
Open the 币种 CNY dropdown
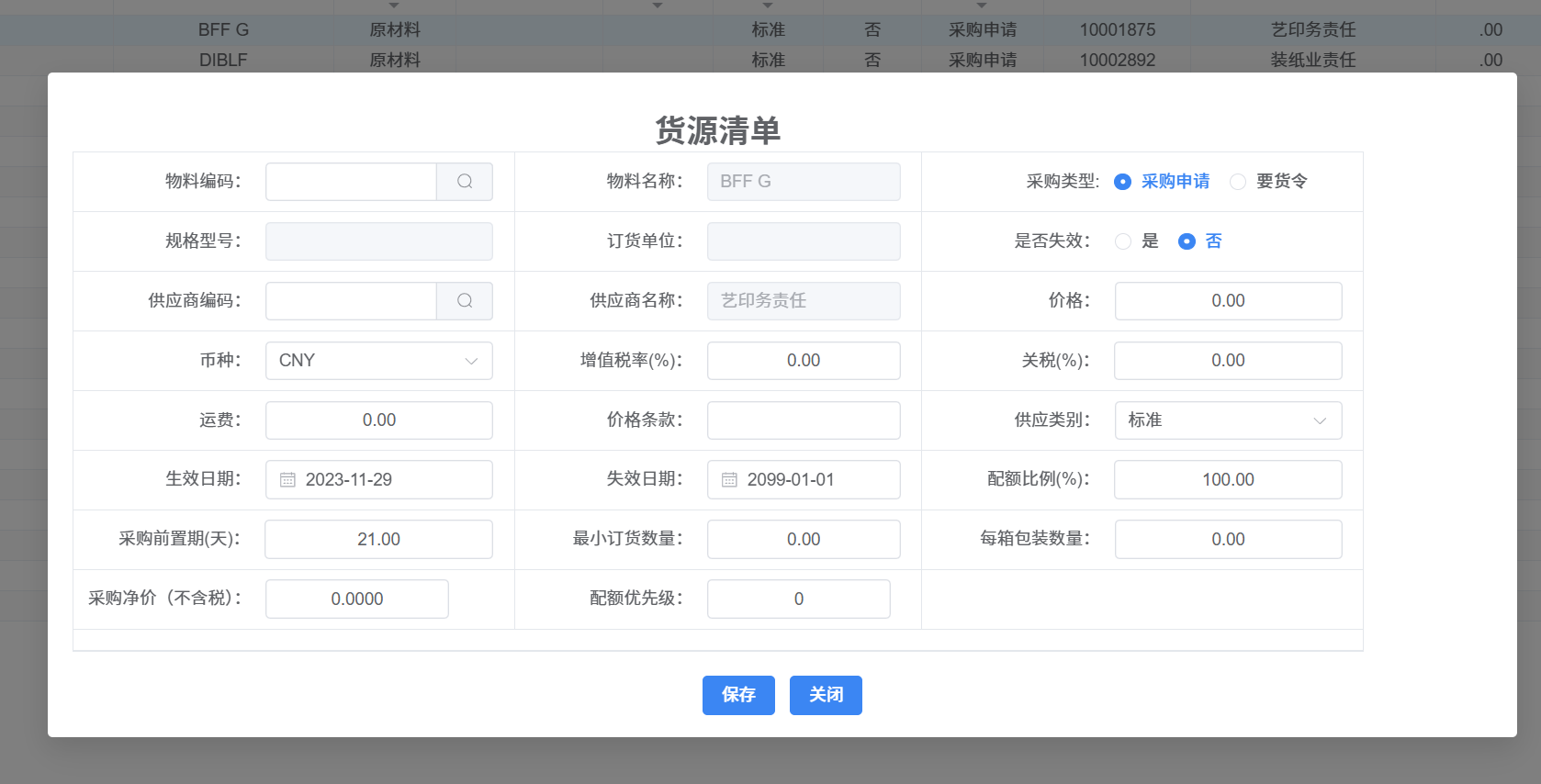(378, 361)
